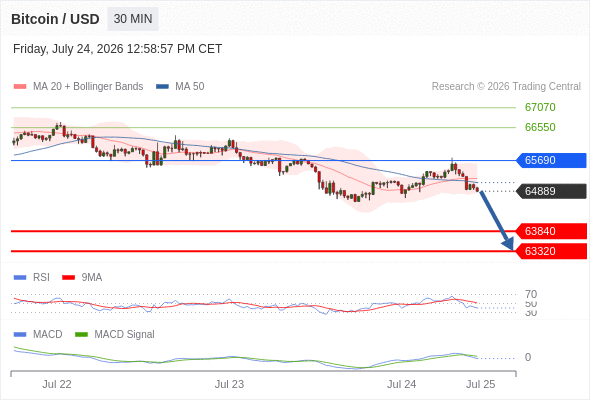Click the blue downward forecast arrow head
This screenshot has width=590, height=400.
pos(508,244)
